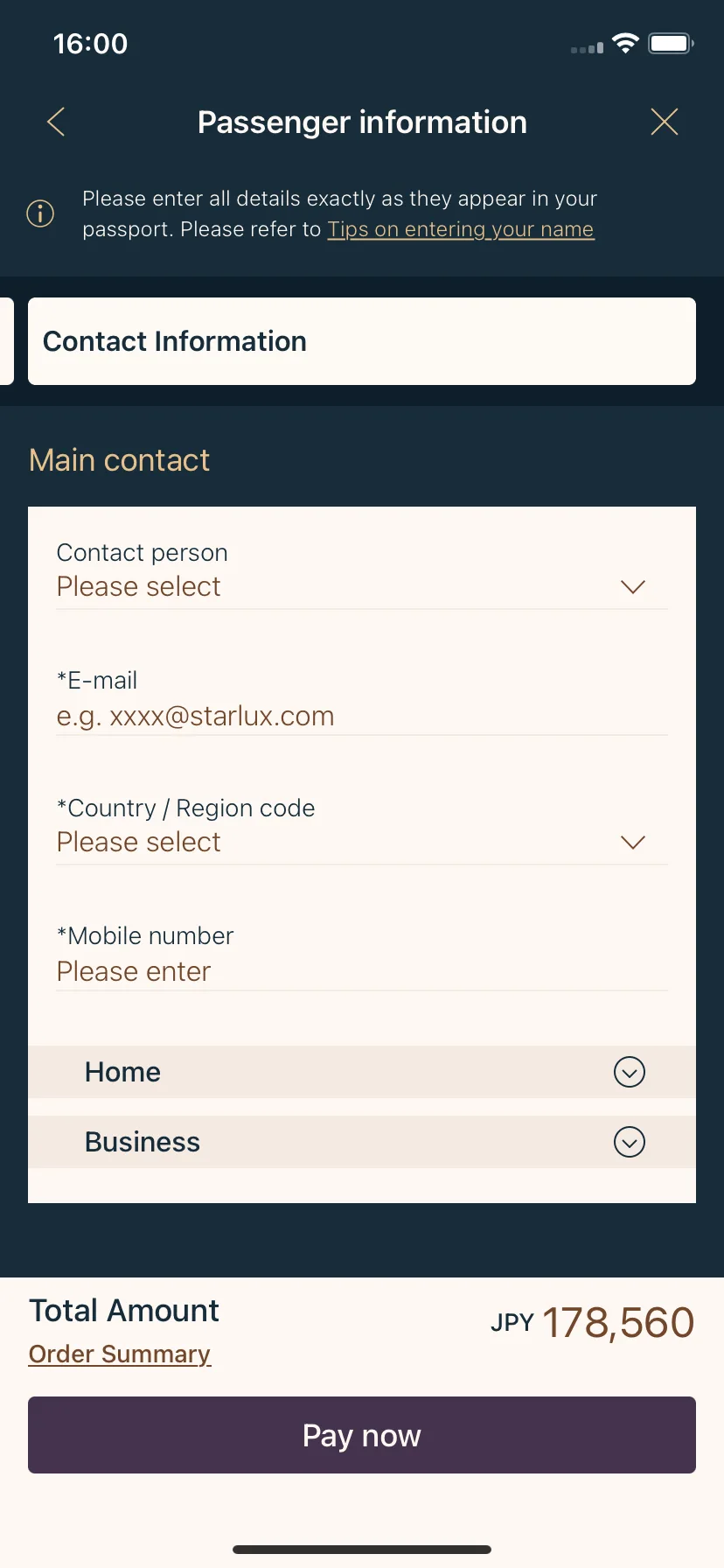Expand the Home section row
Screen dimensions: 724x1568
tap(362, 1072)
